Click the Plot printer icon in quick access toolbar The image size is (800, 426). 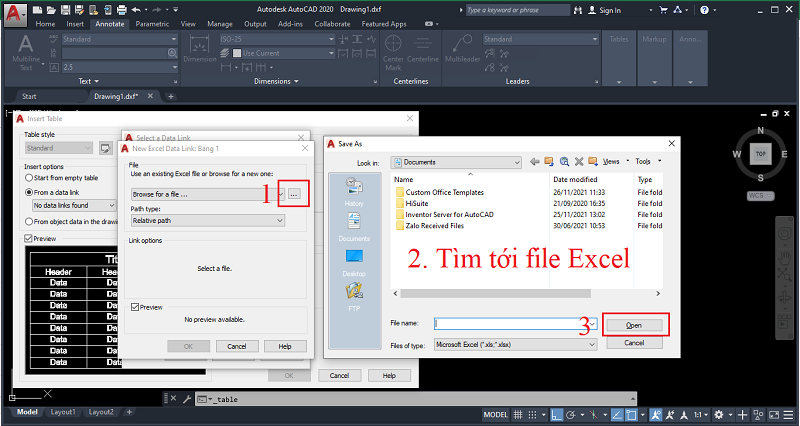[121, 10]
